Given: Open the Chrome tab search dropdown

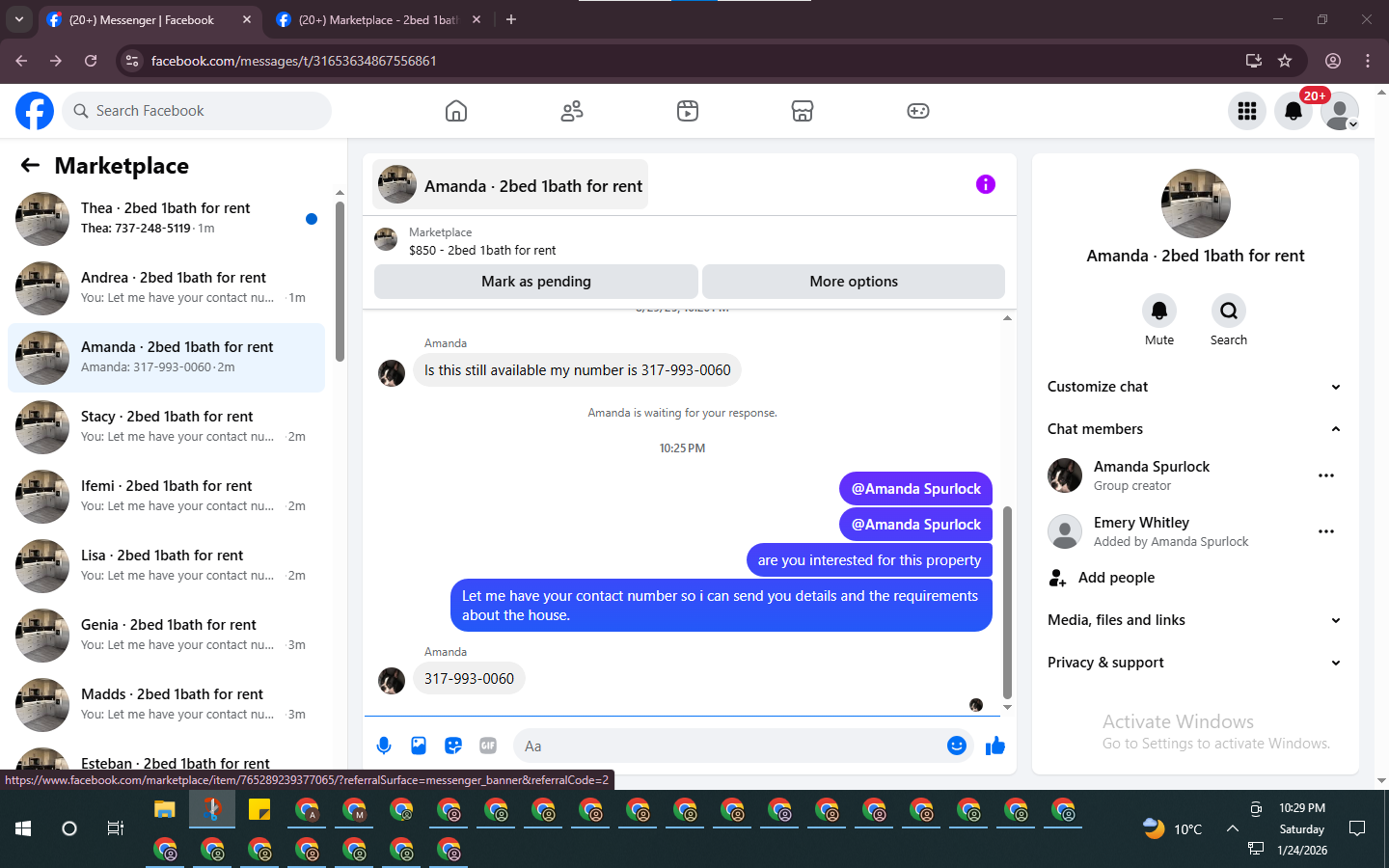Looking at the screenshot, I should [x=19, y=19].
